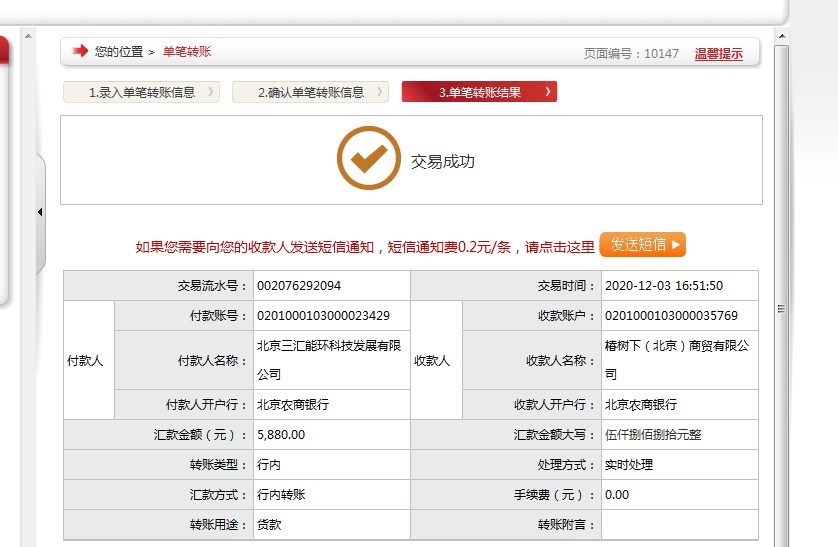Open the 温馨提示 link
Viewport: 838px width, 547px height.
tap(718, 54)
